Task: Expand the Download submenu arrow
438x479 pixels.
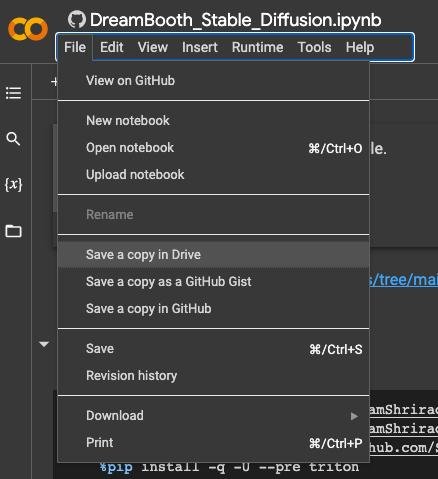Action: point(354,416)
